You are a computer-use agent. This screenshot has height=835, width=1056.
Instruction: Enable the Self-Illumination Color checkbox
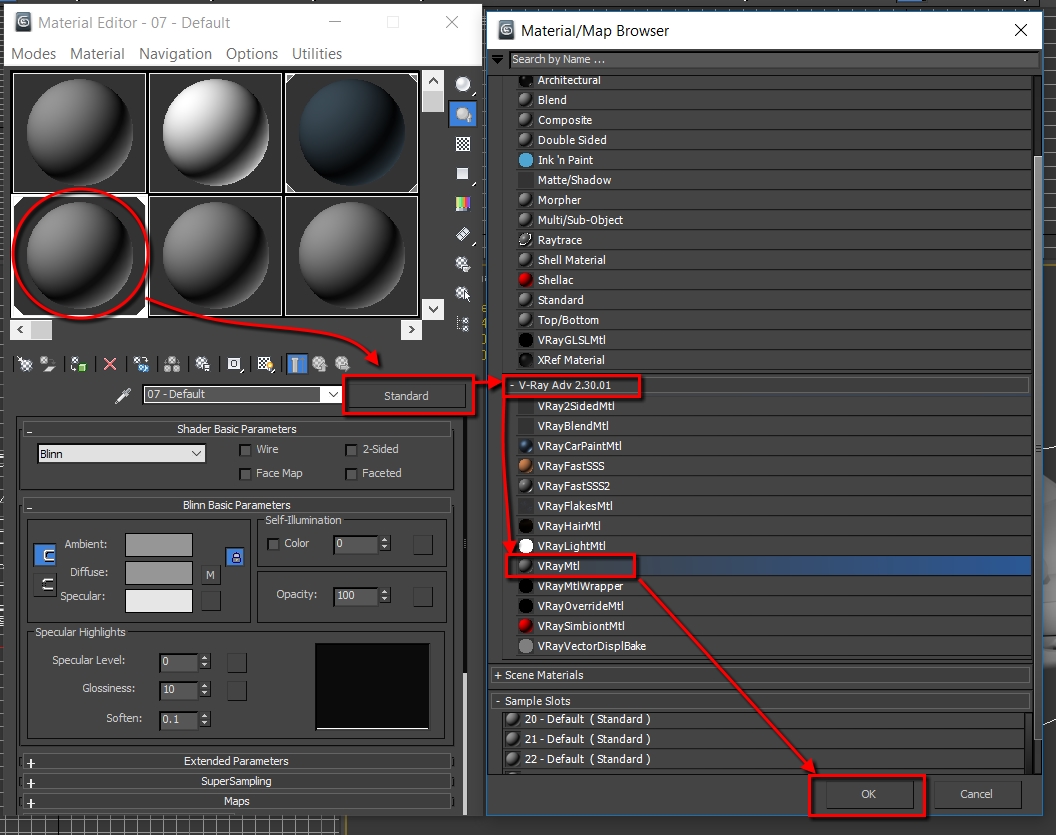click(x=273, y=544)
